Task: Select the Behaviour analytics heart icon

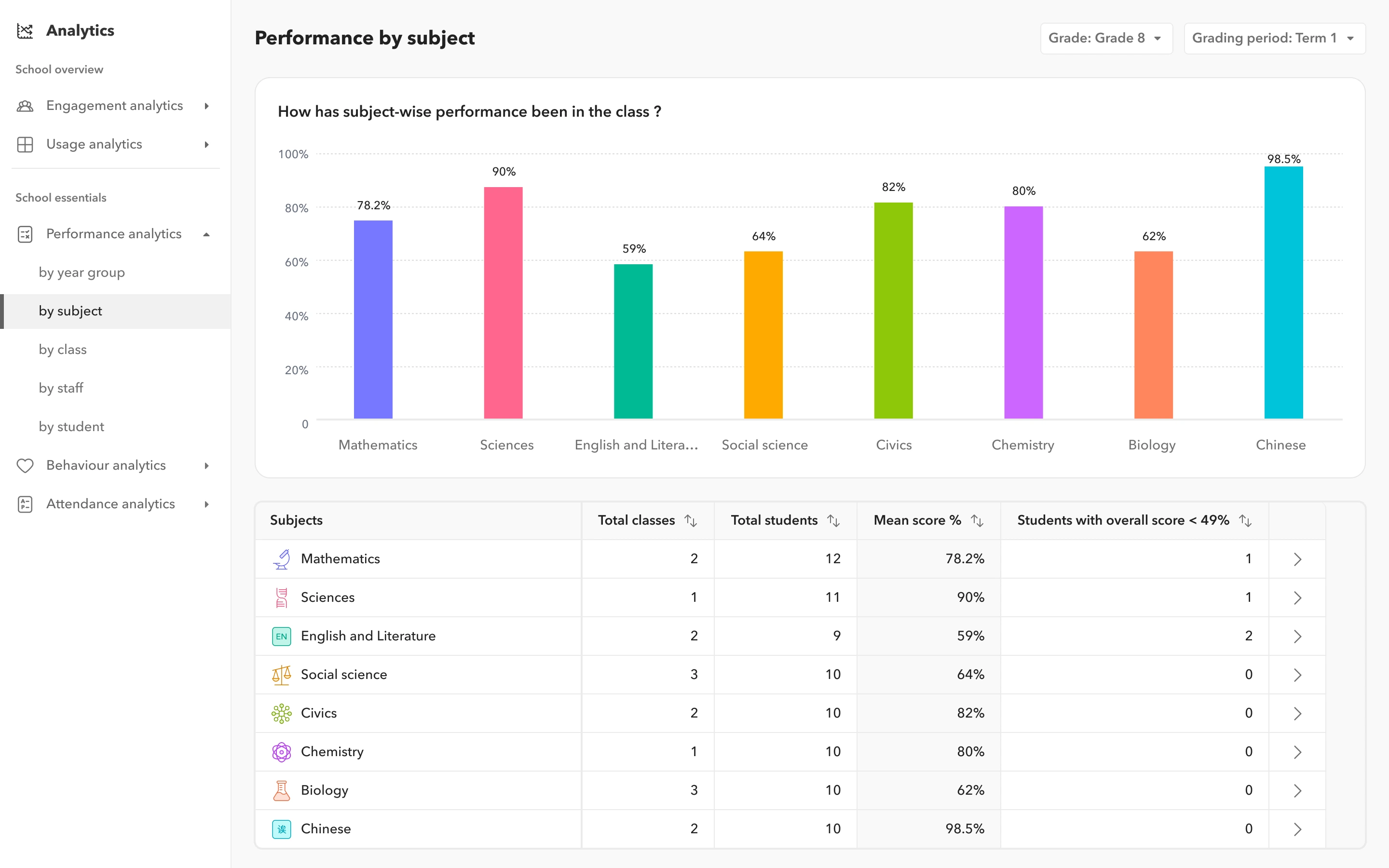Action: [25, 465]
